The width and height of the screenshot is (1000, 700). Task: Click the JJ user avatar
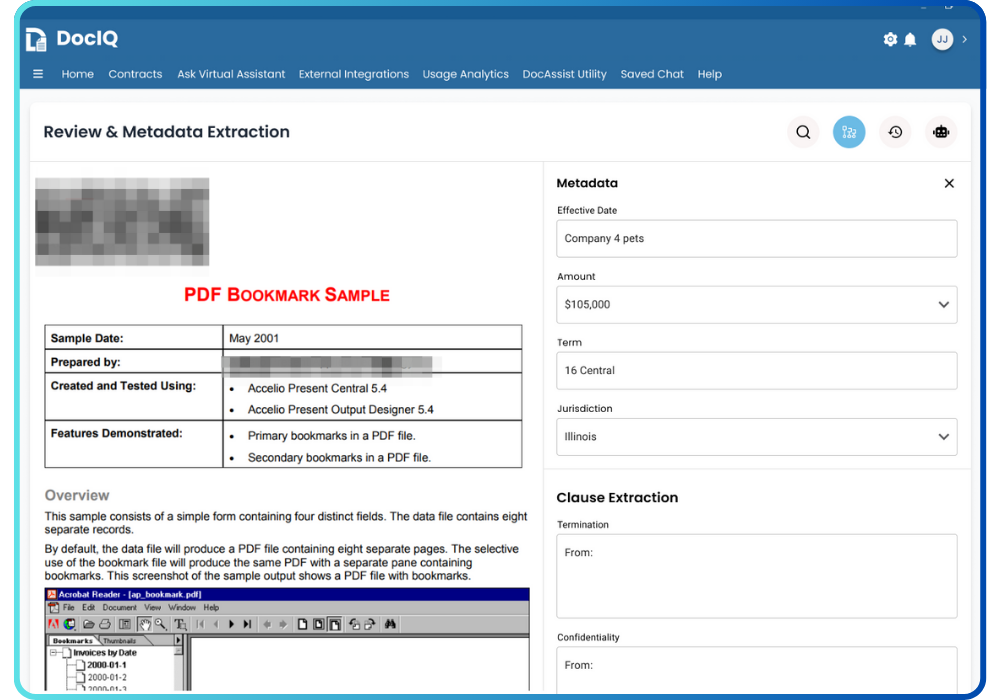tap(942, 39)
